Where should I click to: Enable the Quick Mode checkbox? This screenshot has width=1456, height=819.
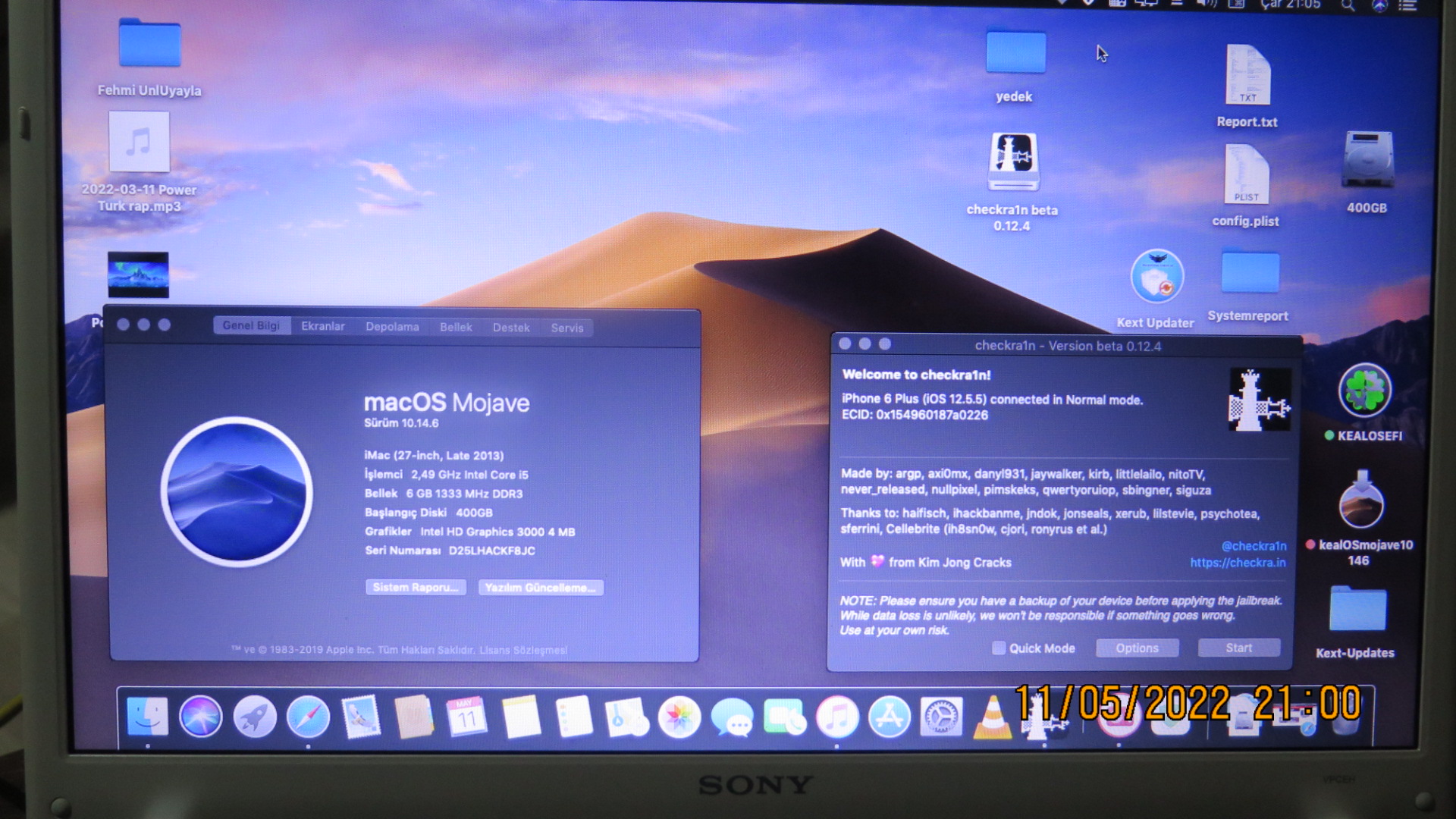coord(999,648)
